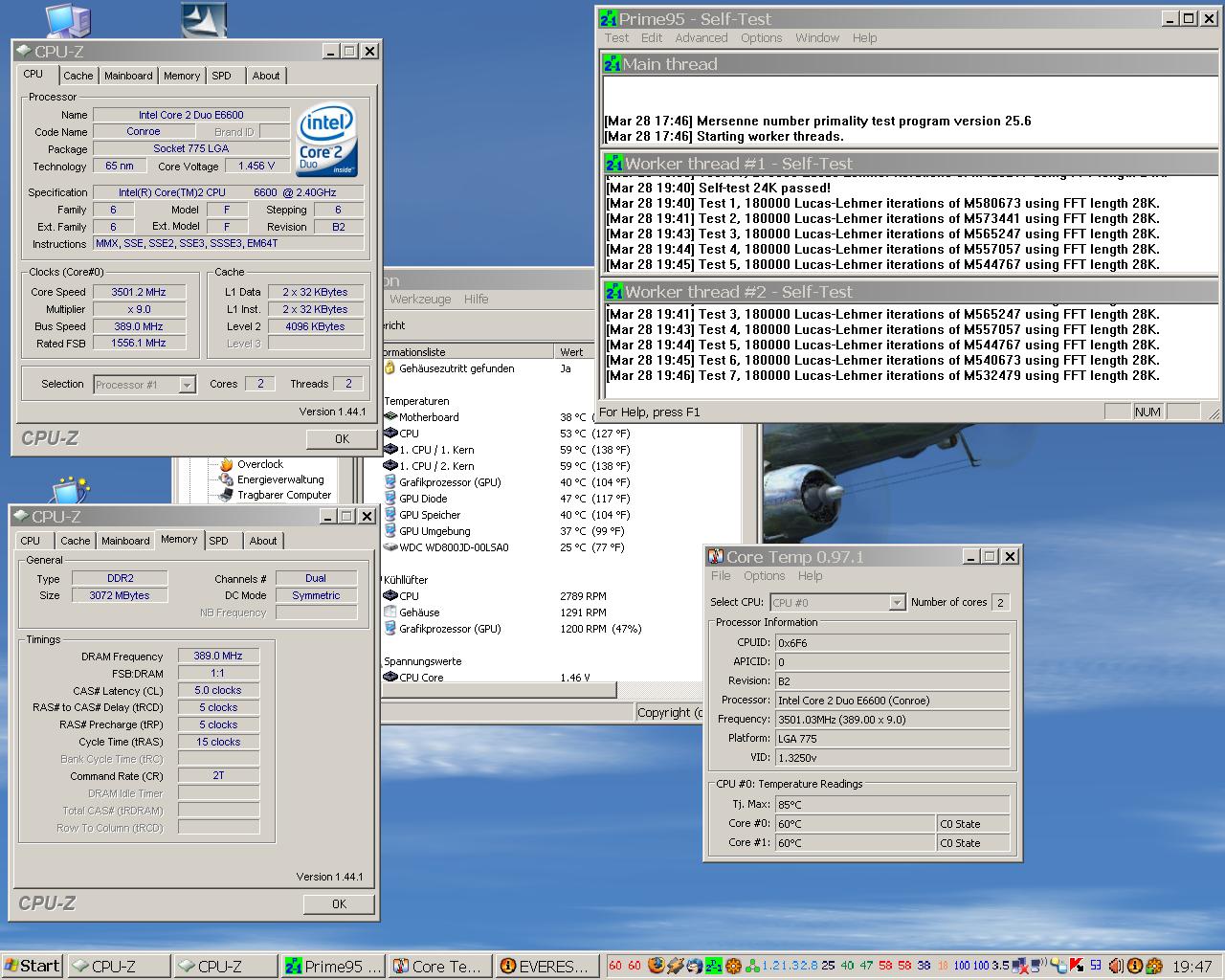Click the Firefox icon in system tray
This screenshot has height=980, width=1225.
[656, 966]
